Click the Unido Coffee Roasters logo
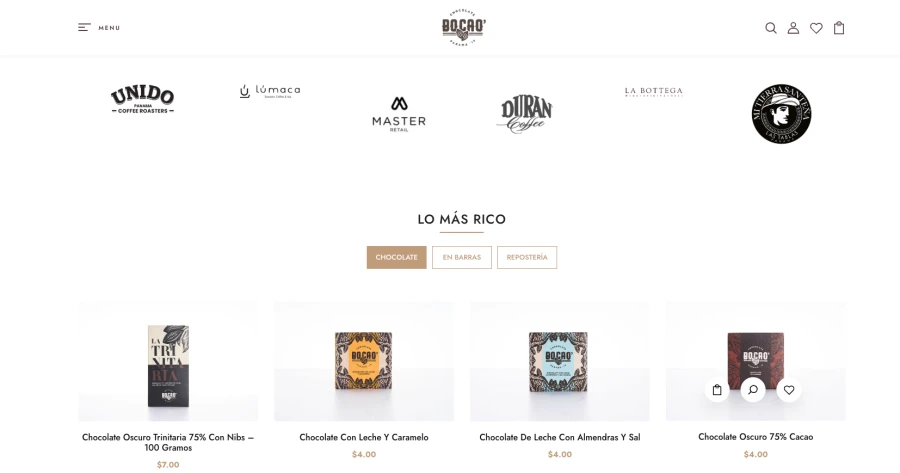Screen dimensions: 900x473 tap(142, 99)
